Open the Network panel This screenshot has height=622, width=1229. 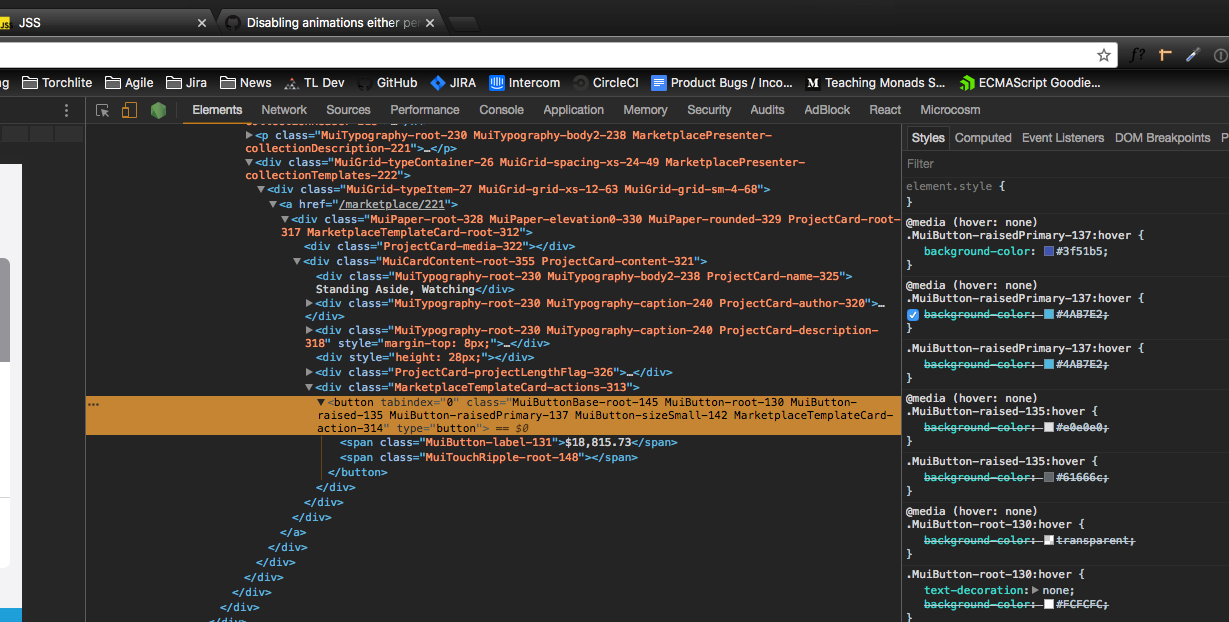(x=284, y=110)
